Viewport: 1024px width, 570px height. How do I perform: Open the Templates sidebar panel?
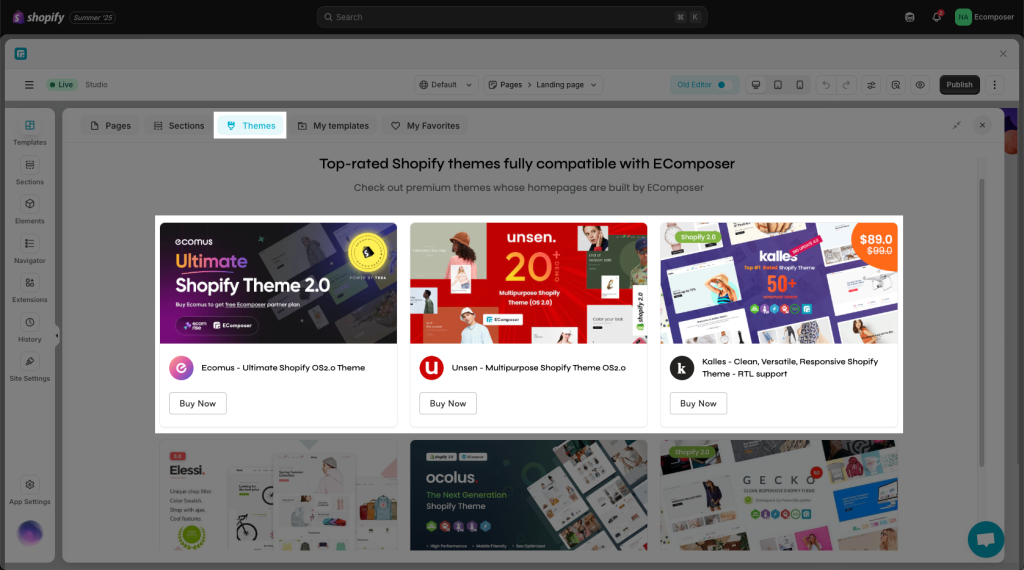[x=29, y=133]
